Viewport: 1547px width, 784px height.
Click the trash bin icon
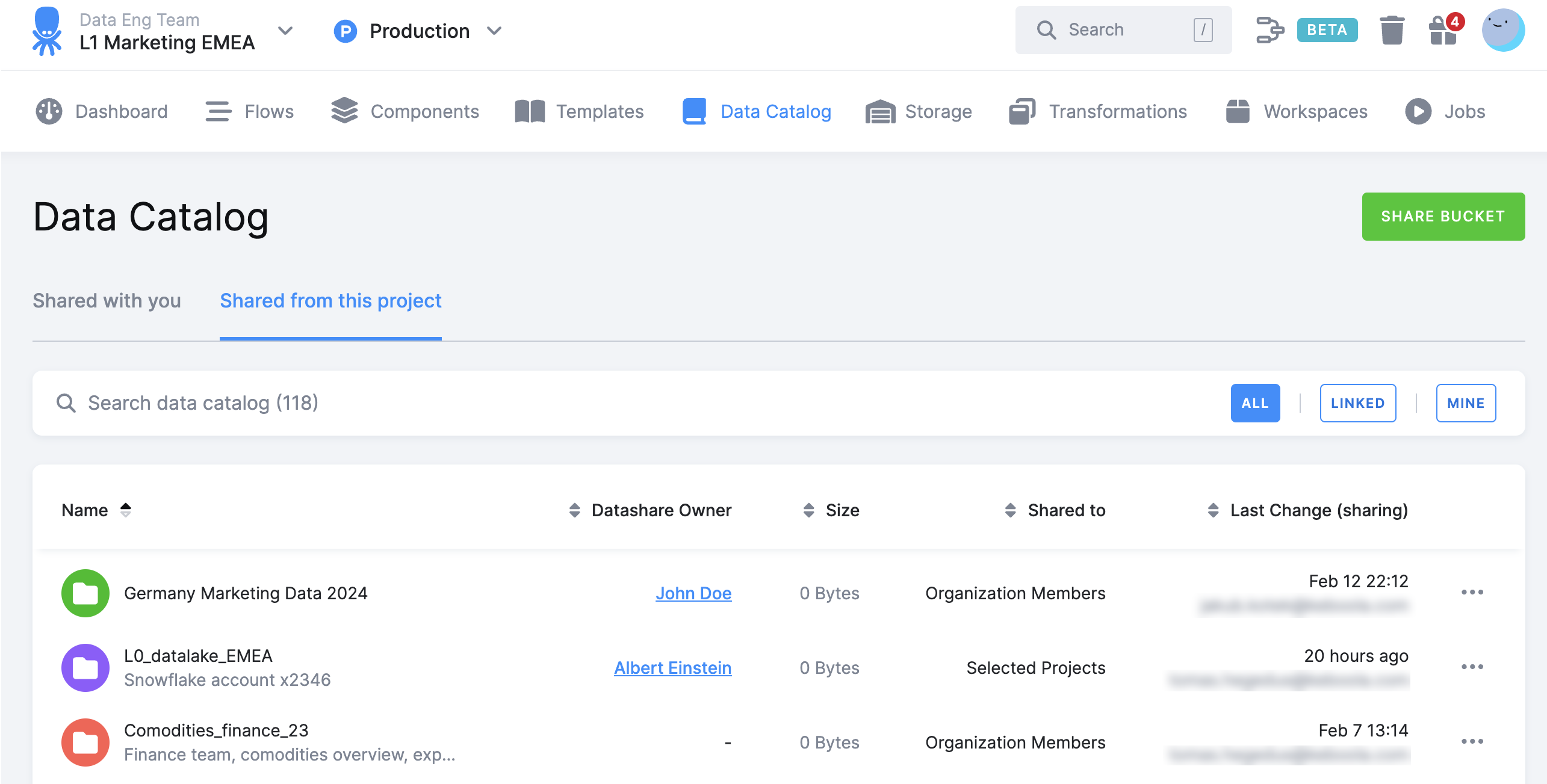[1392, 30]
